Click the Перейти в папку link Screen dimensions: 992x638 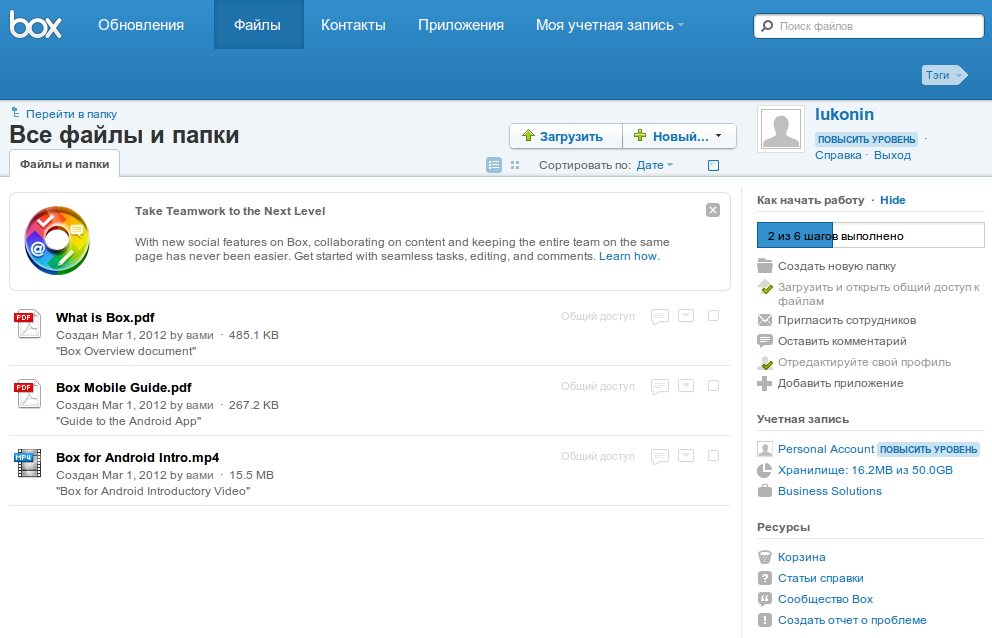(x=71, y=114)
